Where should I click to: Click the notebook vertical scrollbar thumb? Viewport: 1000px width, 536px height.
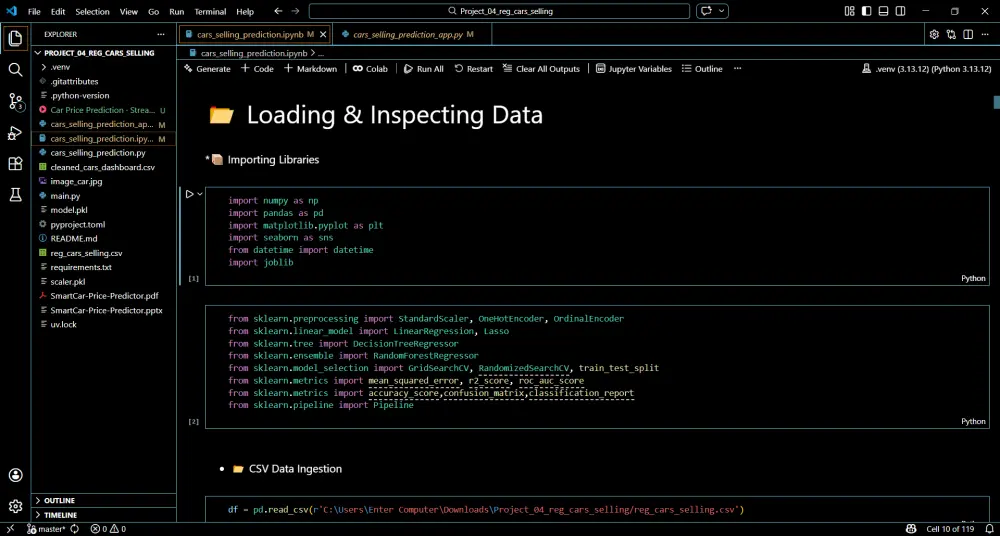pyautogui.click(x=996, y=102)
